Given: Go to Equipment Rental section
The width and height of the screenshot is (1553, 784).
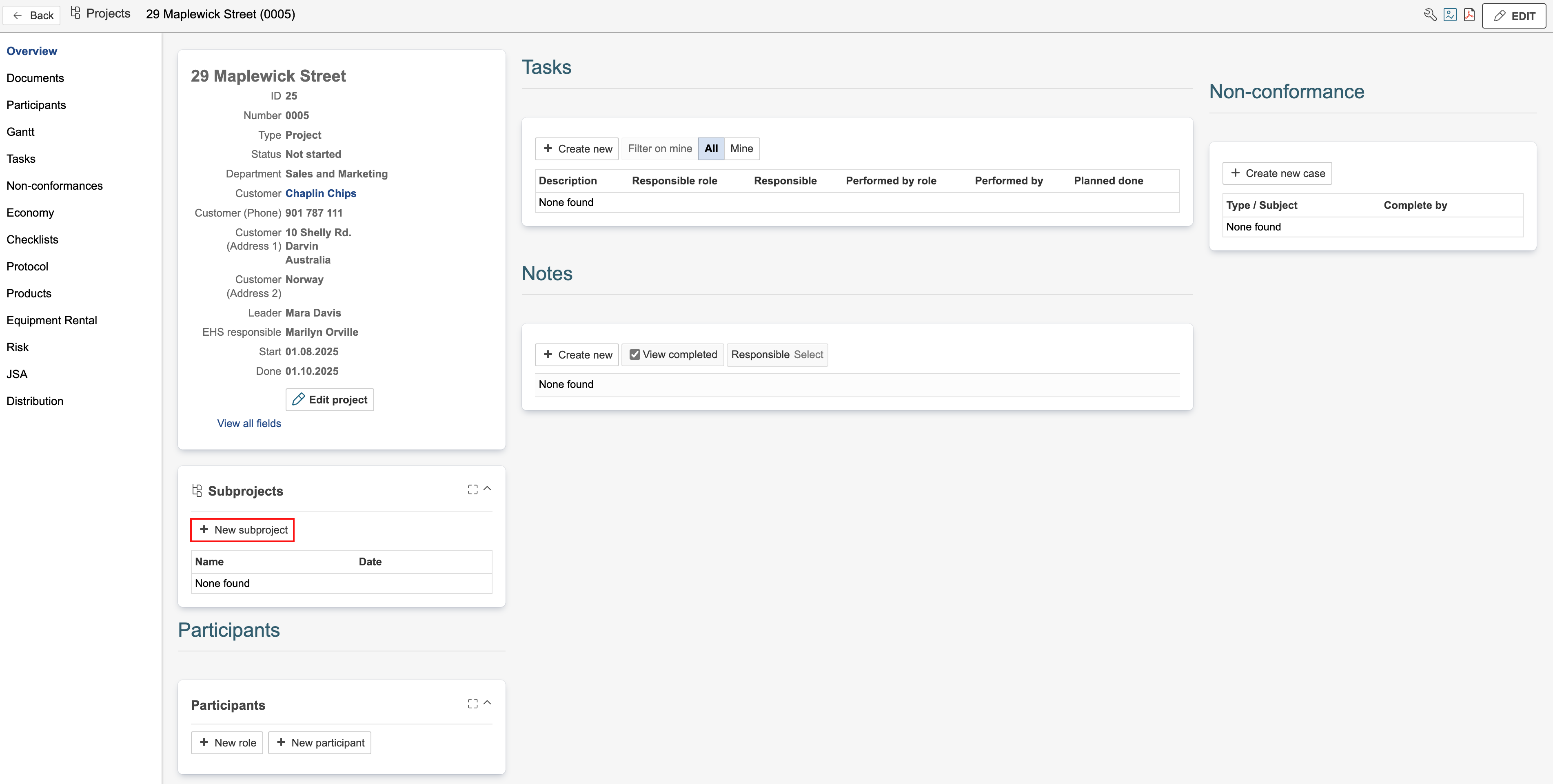Looking at the screenshot, I should (x=52, y=321).
